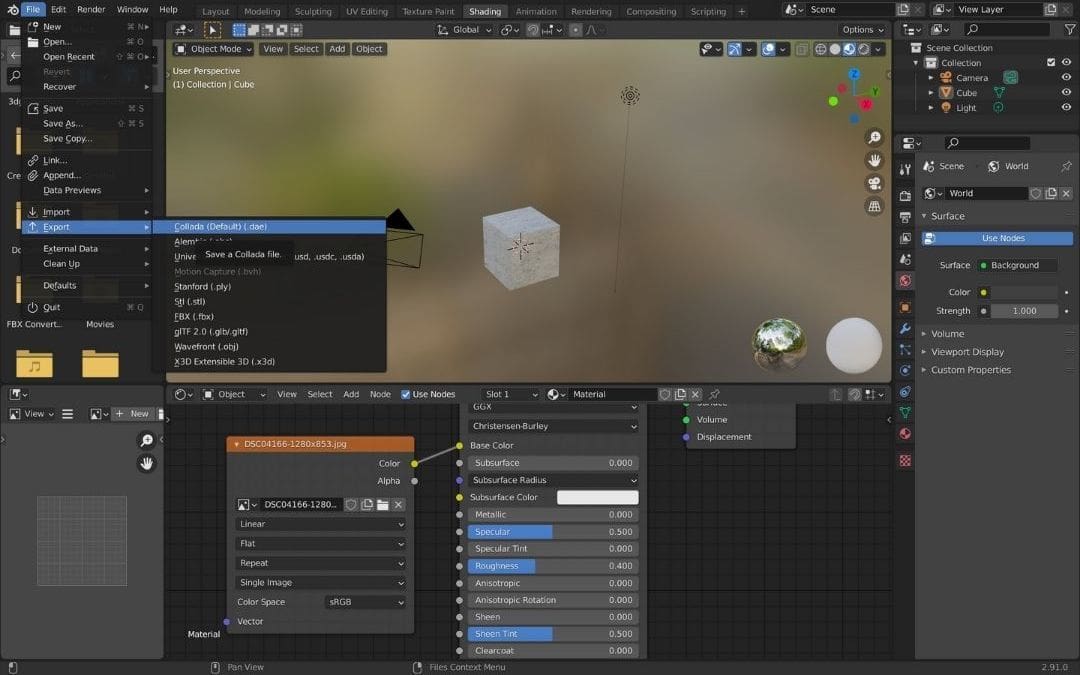The height and width of the screenshot is (675, 1080).
Task: Zoom image editor with magnifier icon
Action: click(147, 440)
